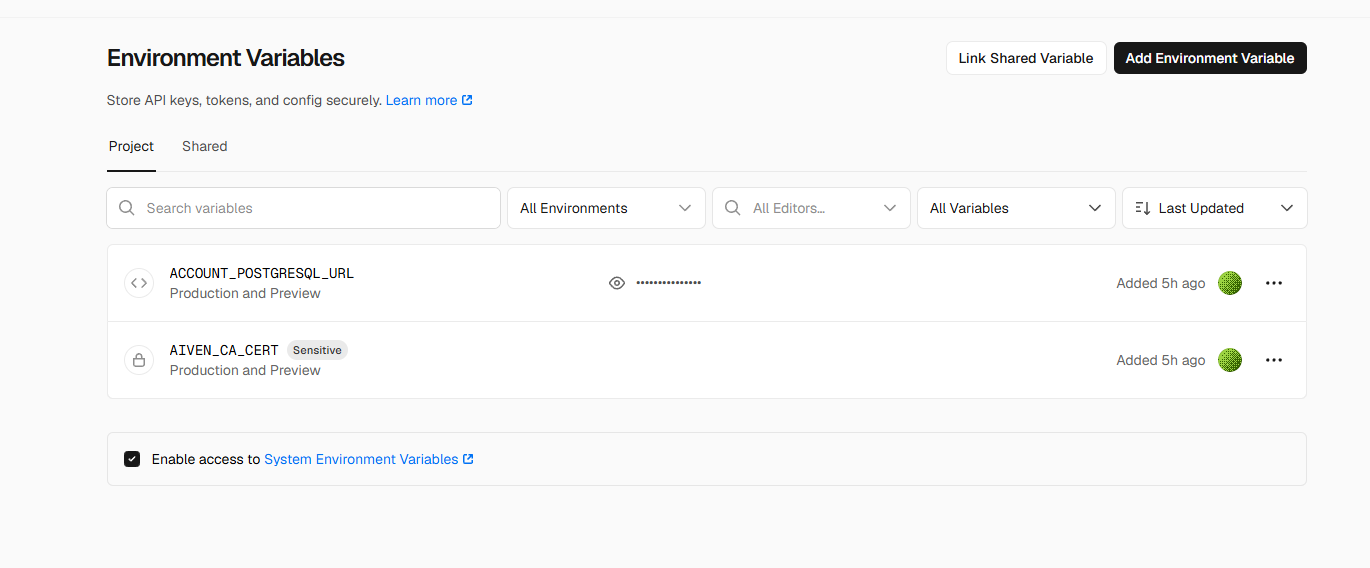1370x568 pixels.
Task: Click the magnifier icon in Search variables
Action: 127,208
